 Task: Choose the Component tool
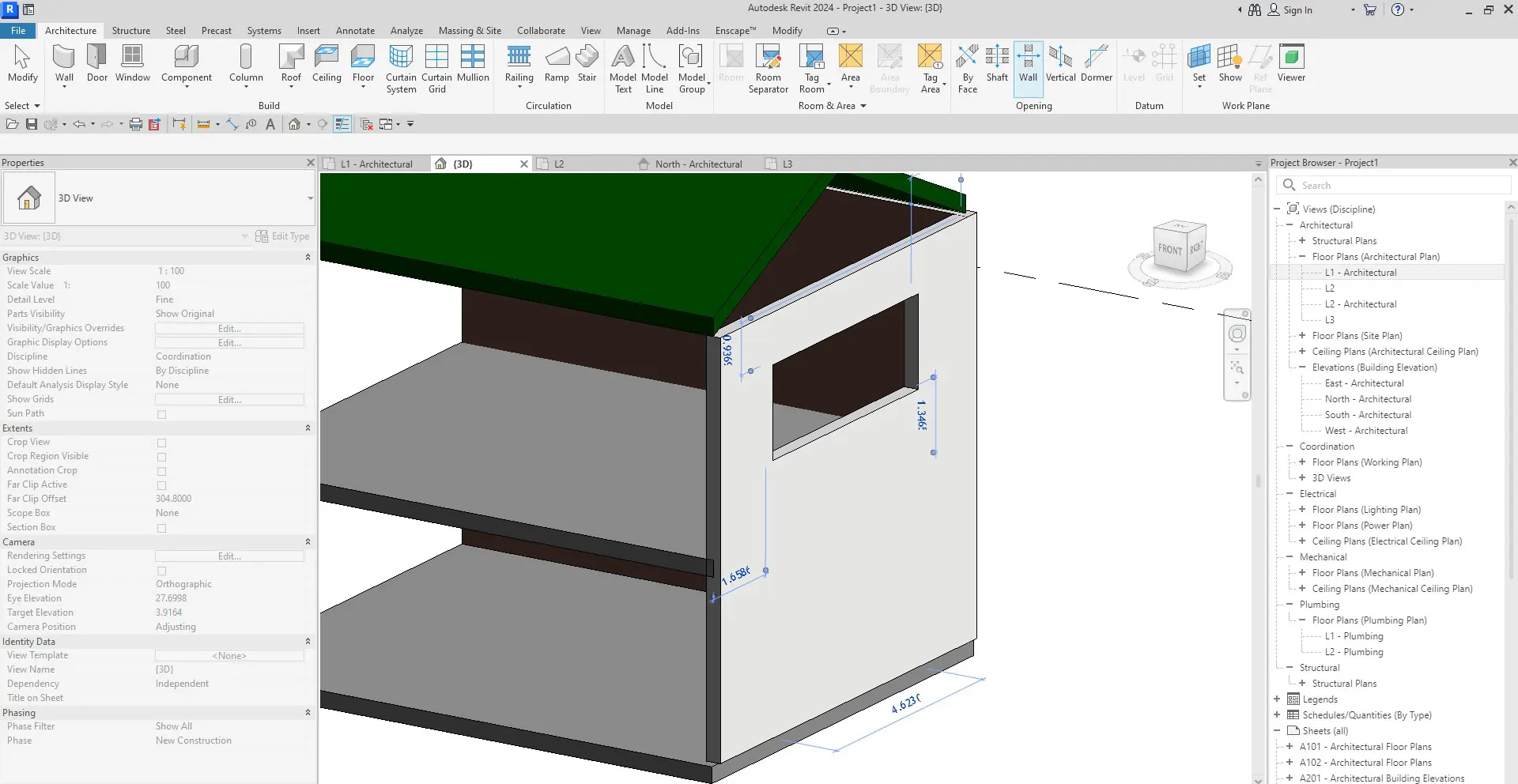click(x=187, y=63)
